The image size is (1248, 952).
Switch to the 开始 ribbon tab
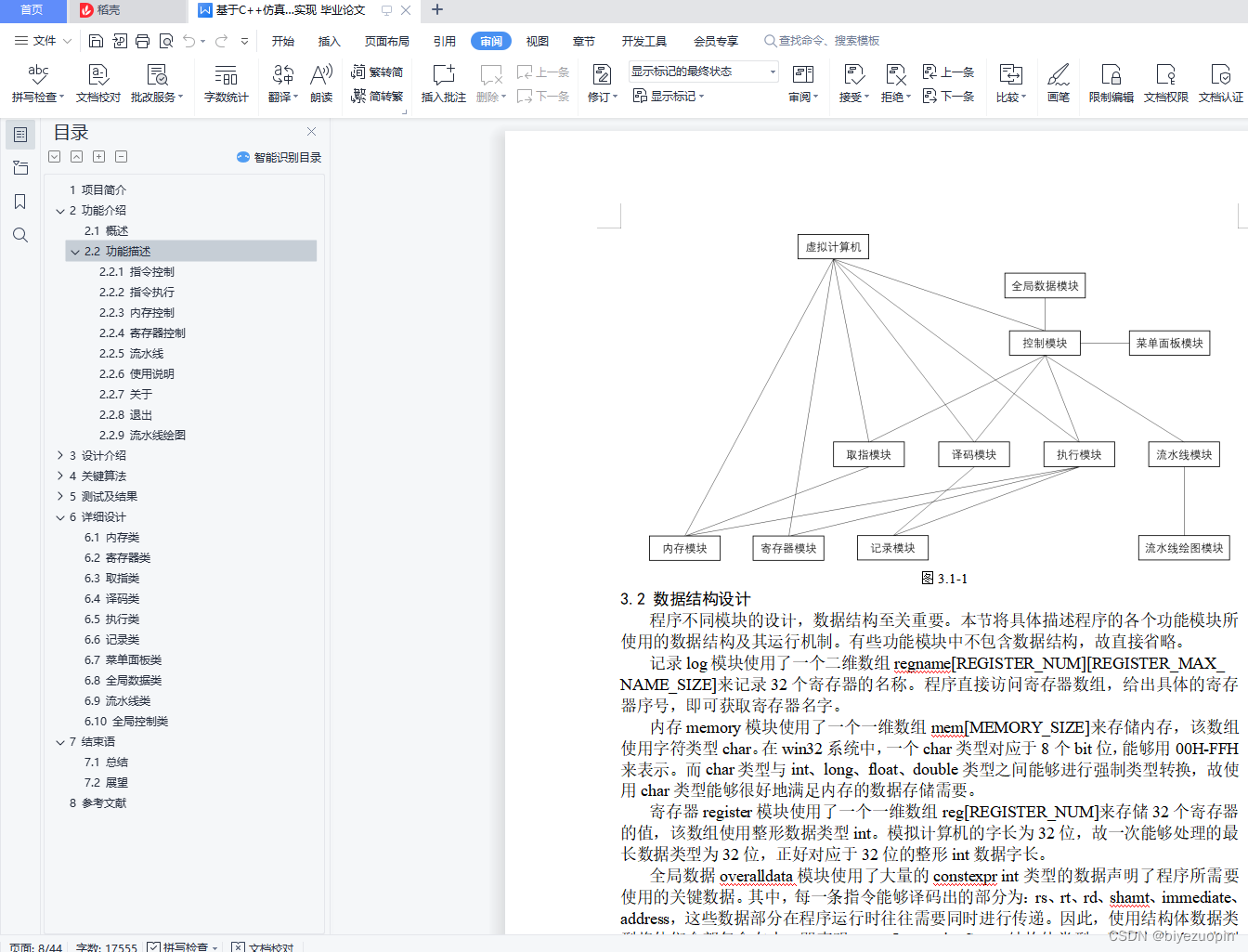(283, 41)
